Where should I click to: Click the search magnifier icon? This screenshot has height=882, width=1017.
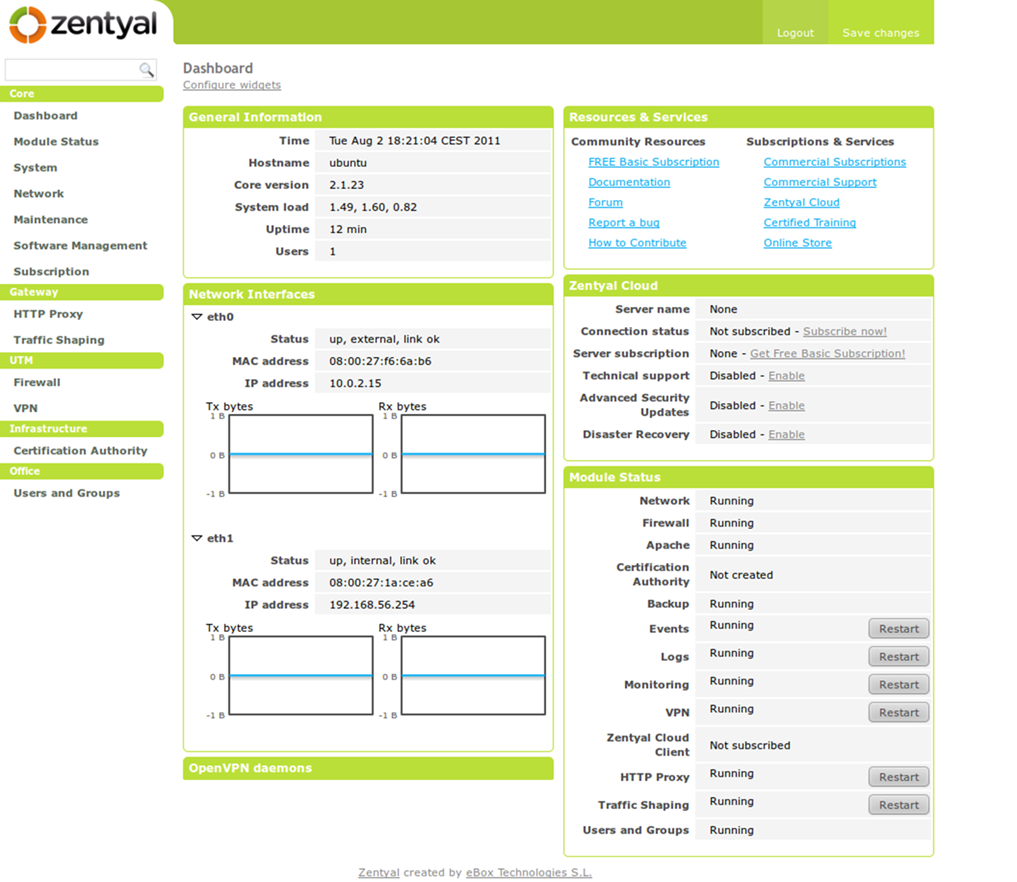[x=147, y=70]
